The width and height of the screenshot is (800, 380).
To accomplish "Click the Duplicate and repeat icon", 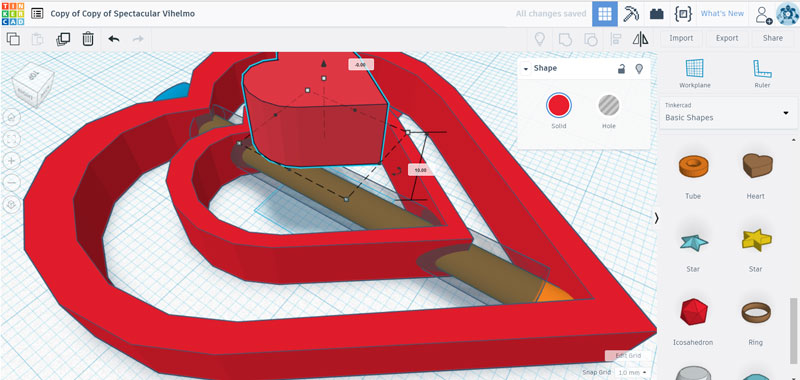I will pos(63,38).
